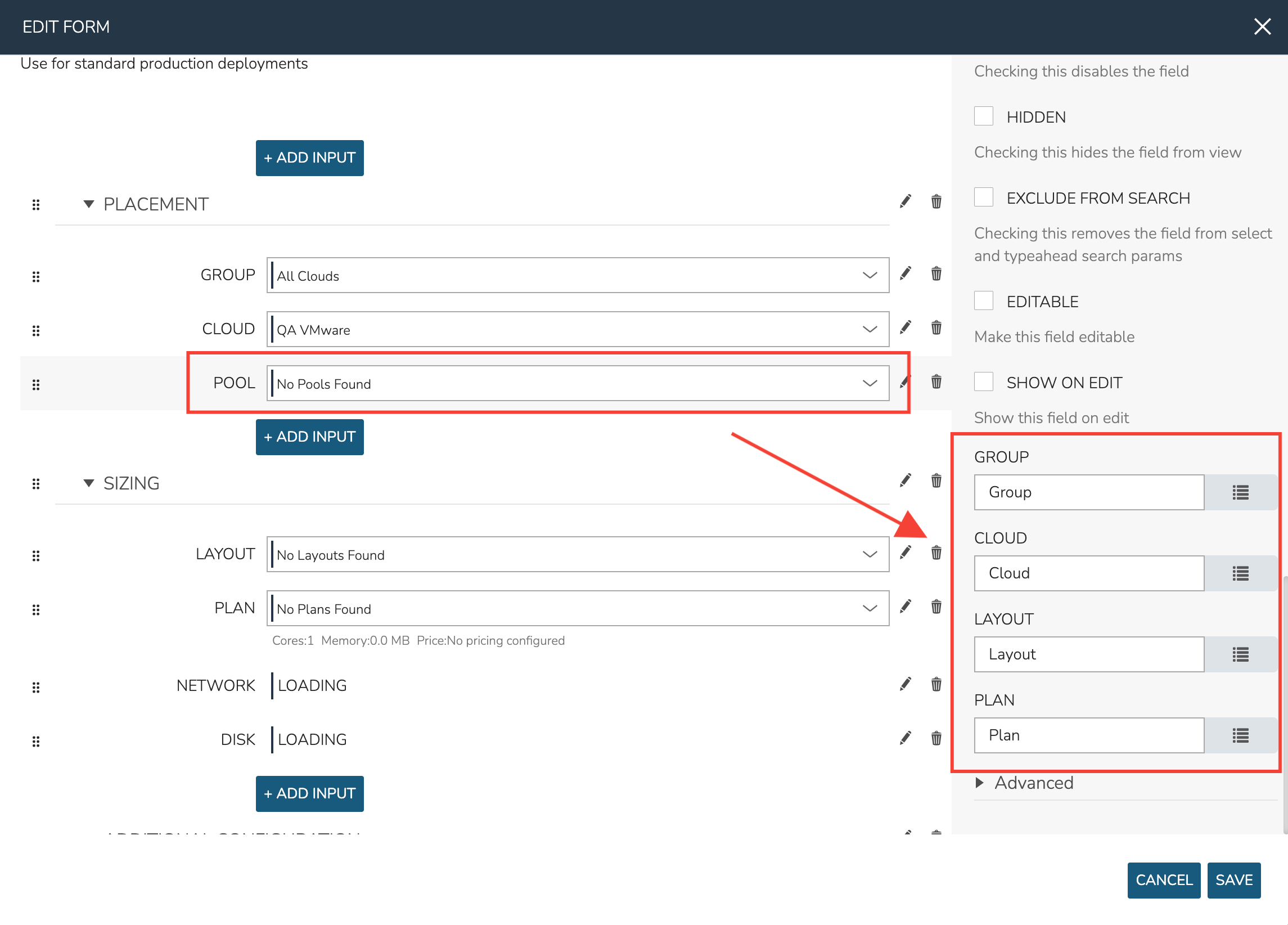Screen dimensions: 1288x925
Task: Open the PLAN dropdown showing No Plans Found
Action: (x=577, y=609)
